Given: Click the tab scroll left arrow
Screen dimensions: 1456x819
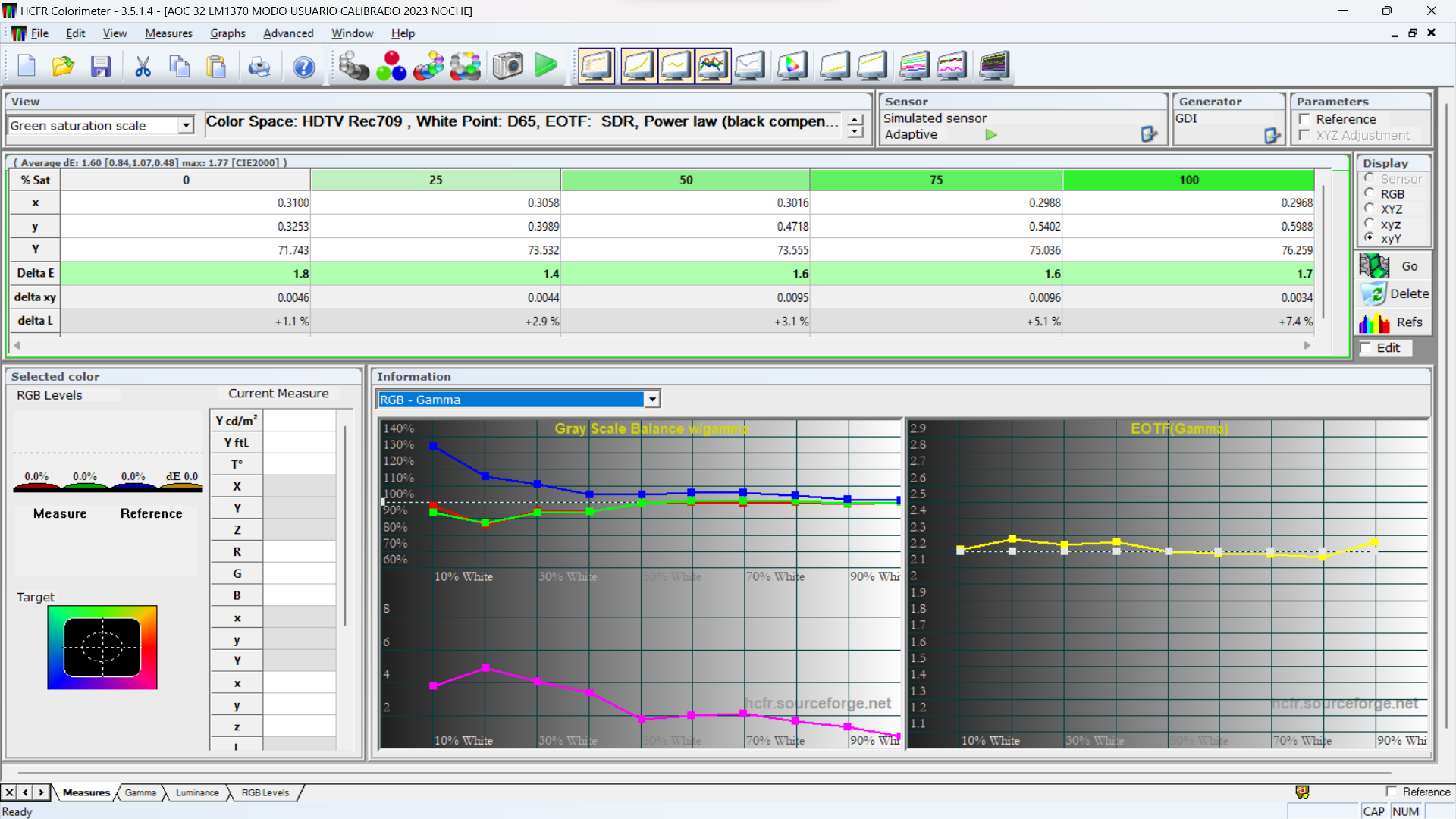Looking at the screenshot, I should pos(25,792).
